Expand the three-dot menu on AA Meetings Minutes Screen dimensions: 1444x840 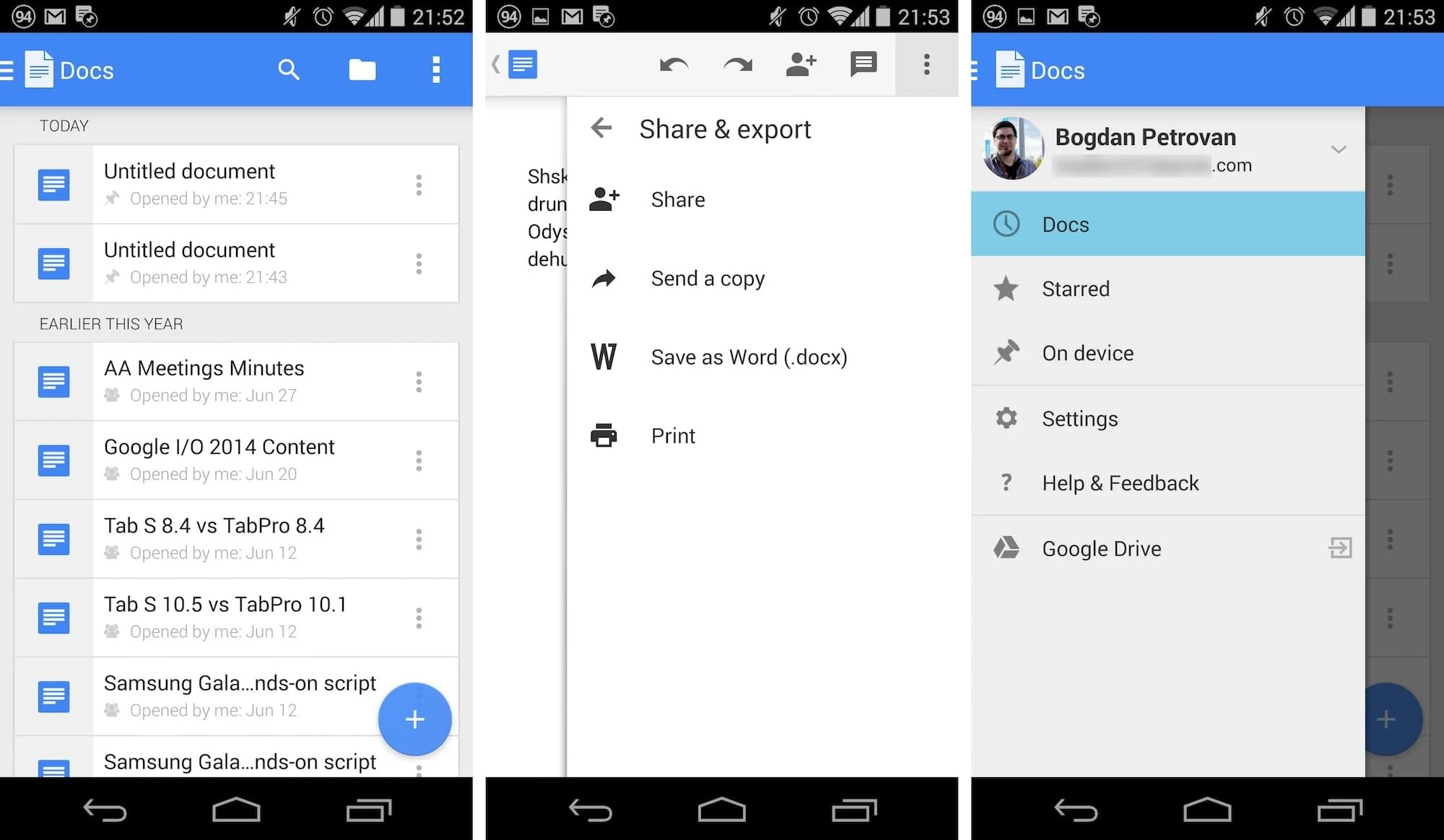coord(420,380)
